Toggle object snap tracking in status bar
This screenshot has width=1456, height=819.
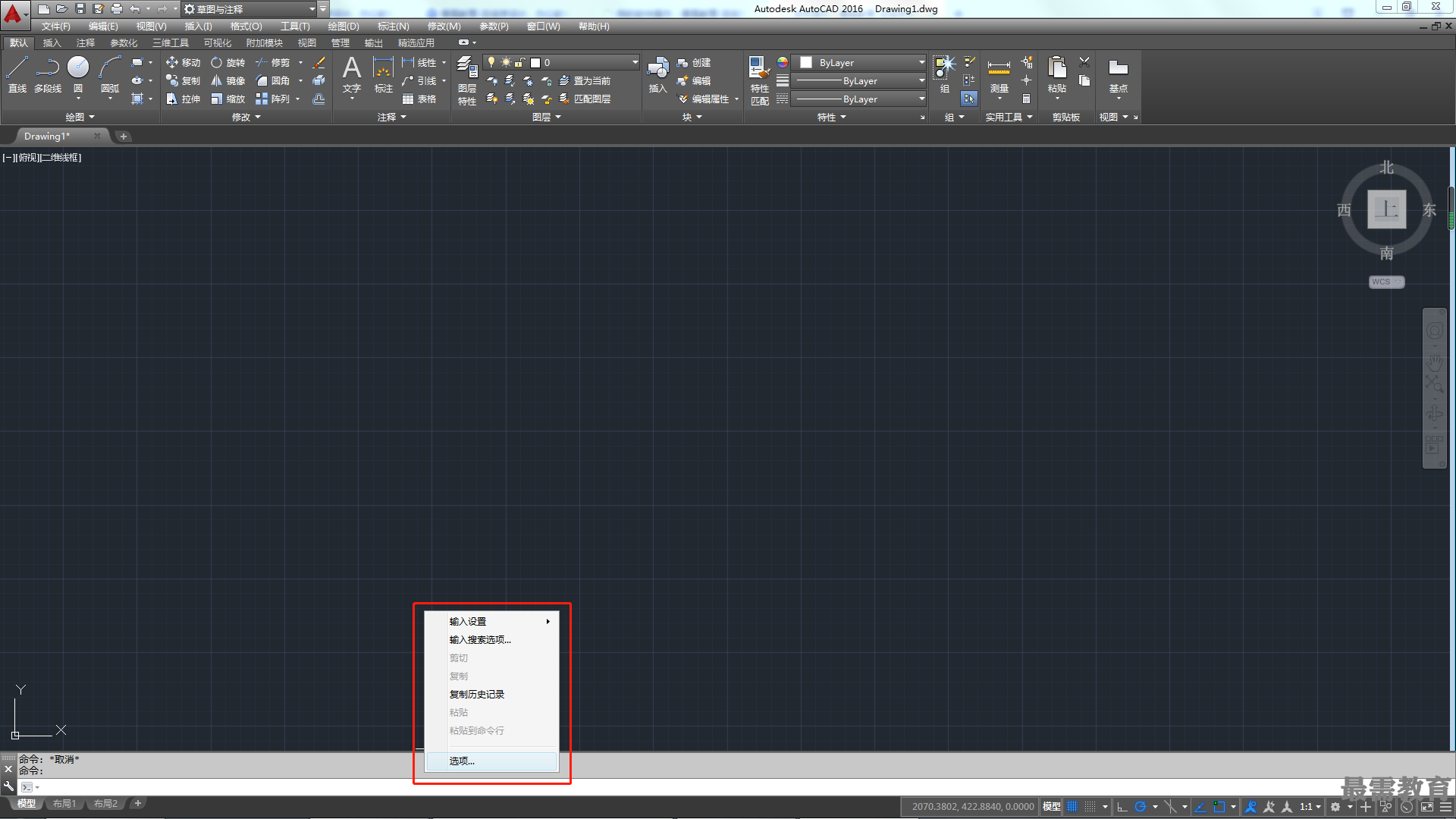[1200, 807]
